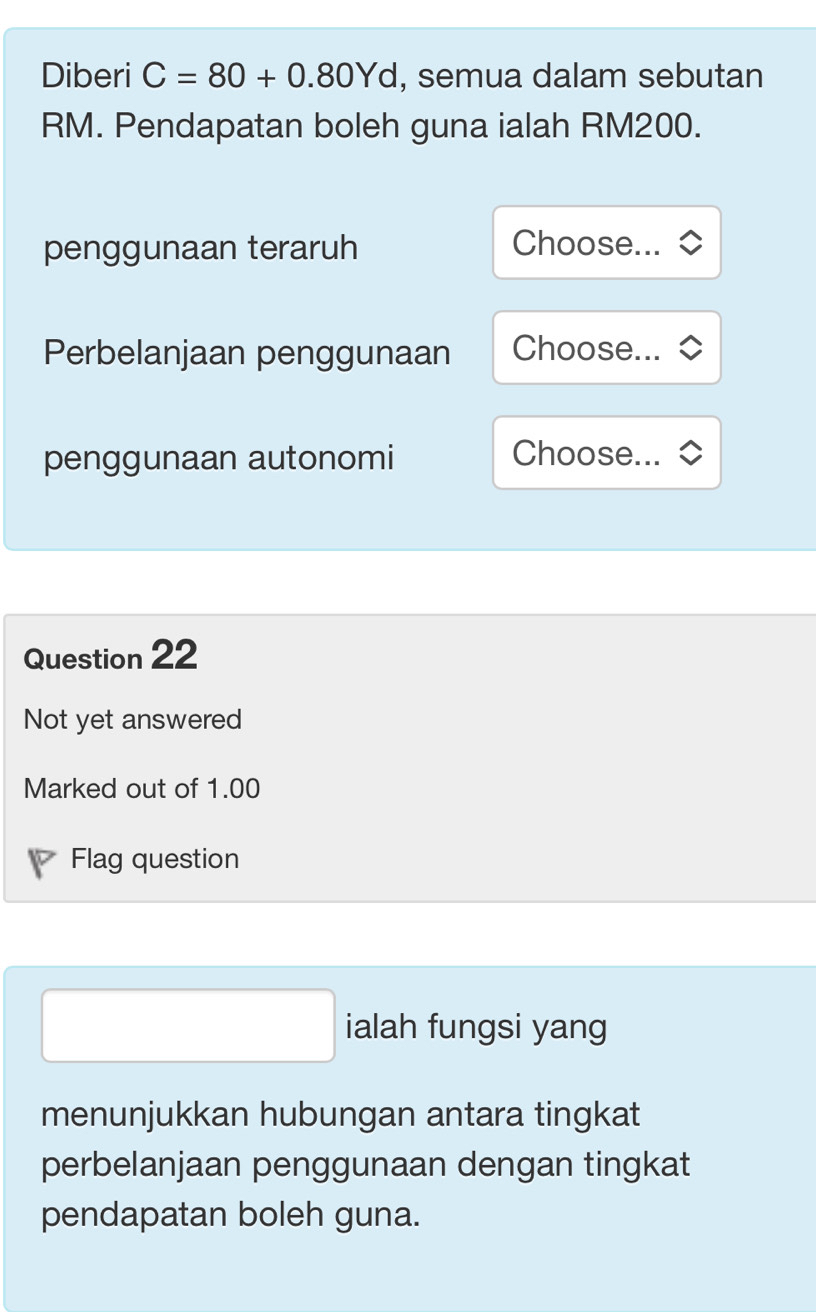The width and height of the screenshot is (816, 1312).
Task: Click the 'Flag question' link text
Action: pyautogui.click(x=155, y=859)
